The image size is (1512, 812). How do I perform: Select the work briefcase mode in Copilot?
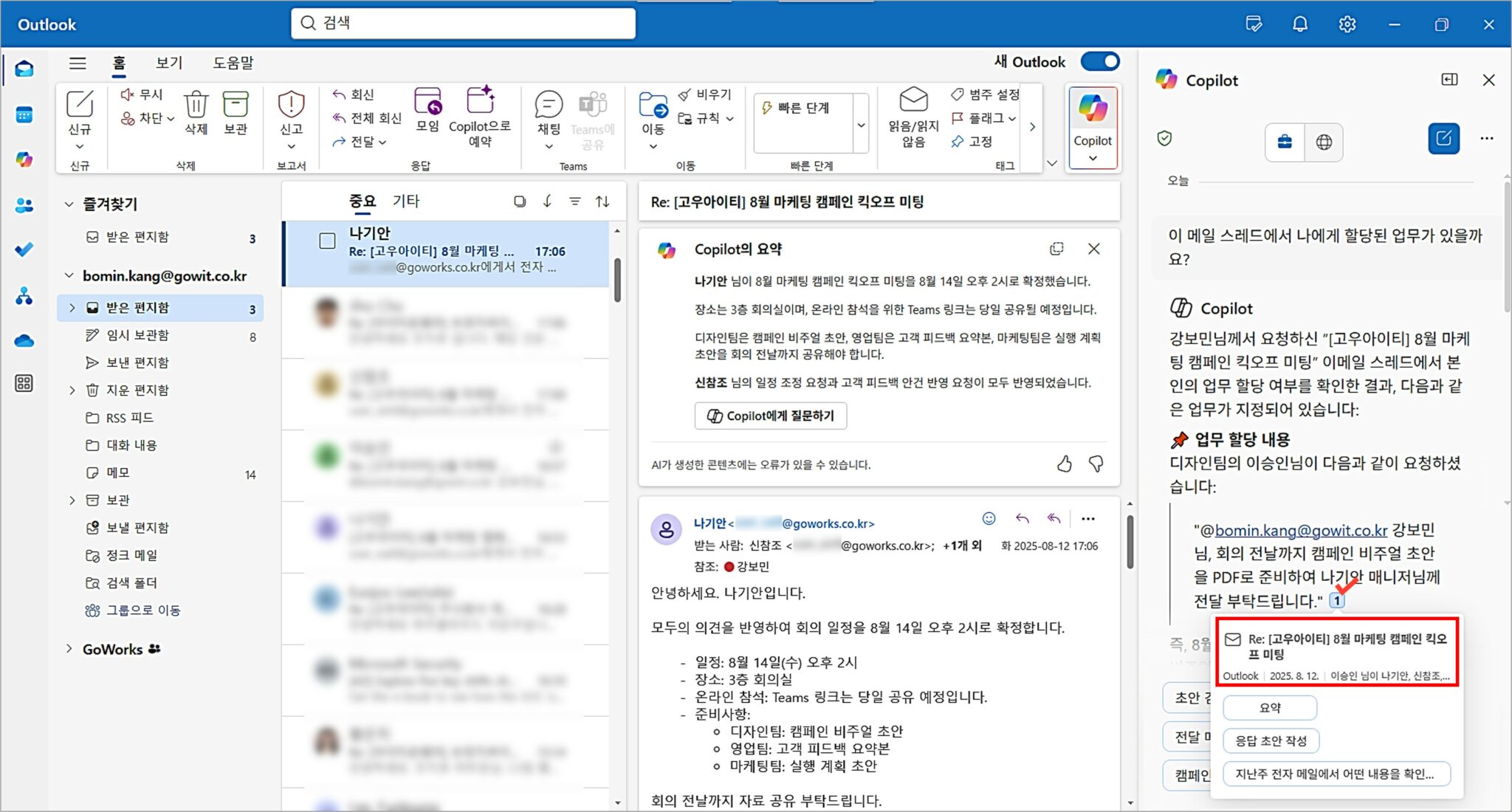[1285, 142]
